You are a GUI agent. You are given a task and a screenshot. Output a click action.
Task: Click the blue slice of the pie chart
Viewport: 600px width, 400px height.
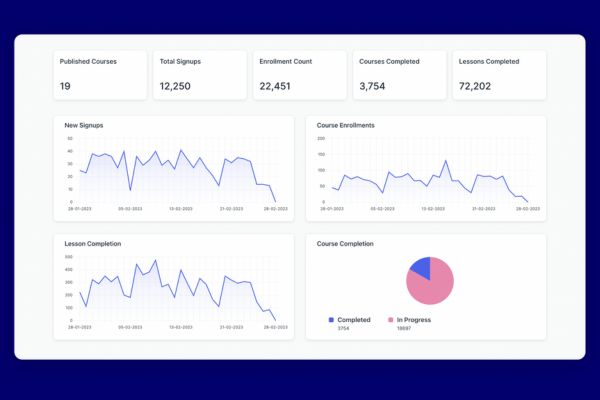[x=421, y=267]
